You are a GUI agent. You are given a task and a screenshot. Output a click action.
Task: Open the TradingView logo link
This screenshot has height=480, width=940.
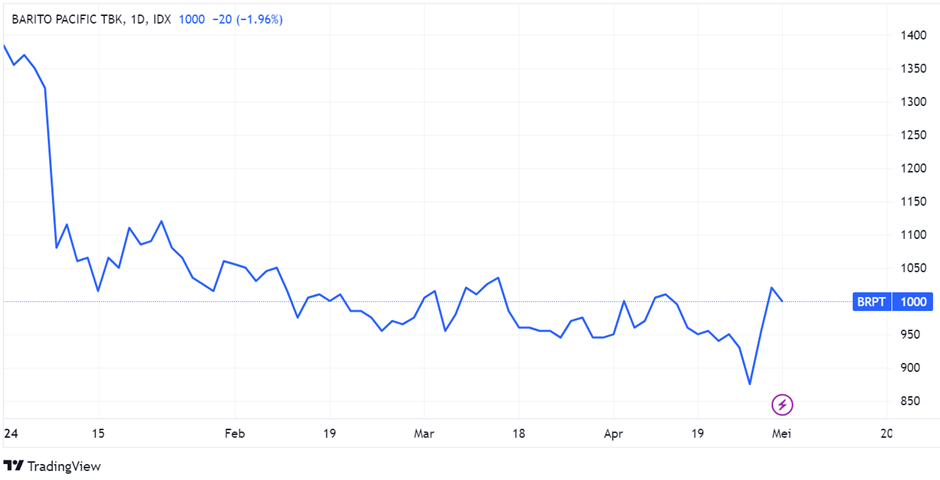pyautogui.click(x=52, y=466)
